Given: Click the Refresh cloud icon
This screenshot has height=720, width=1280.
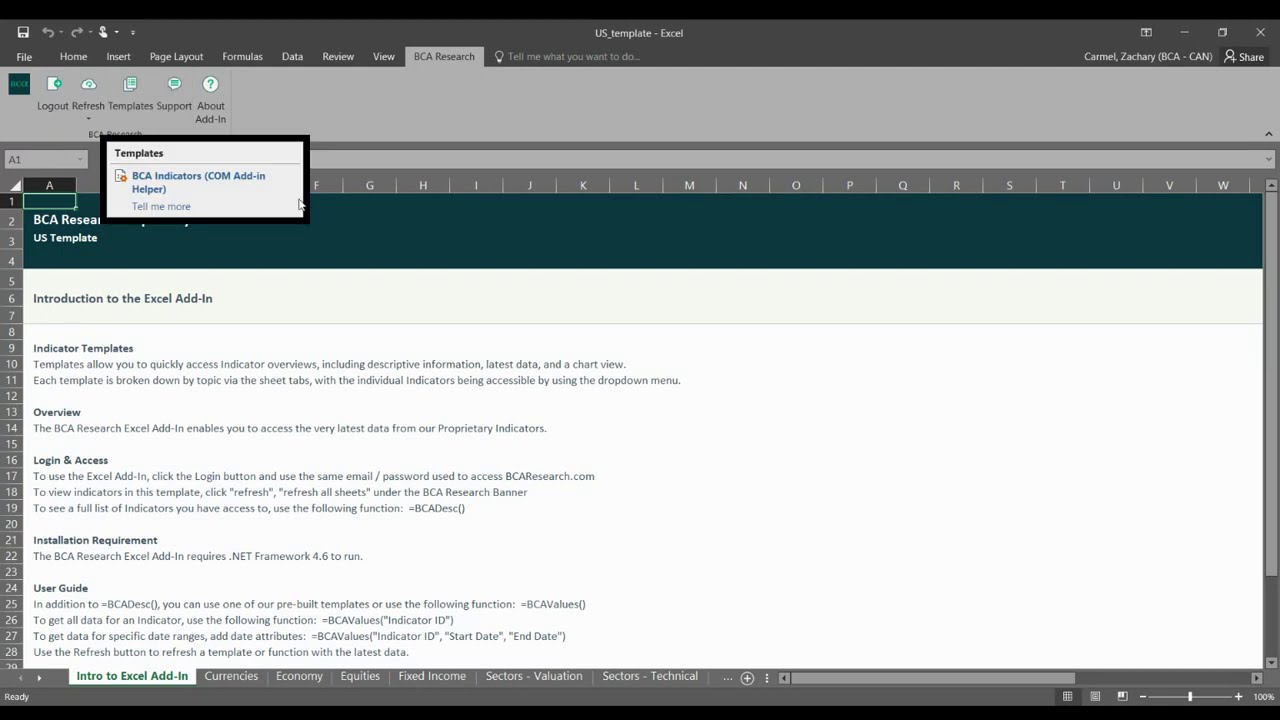Looking at the screenshot, I should [88, 85].
